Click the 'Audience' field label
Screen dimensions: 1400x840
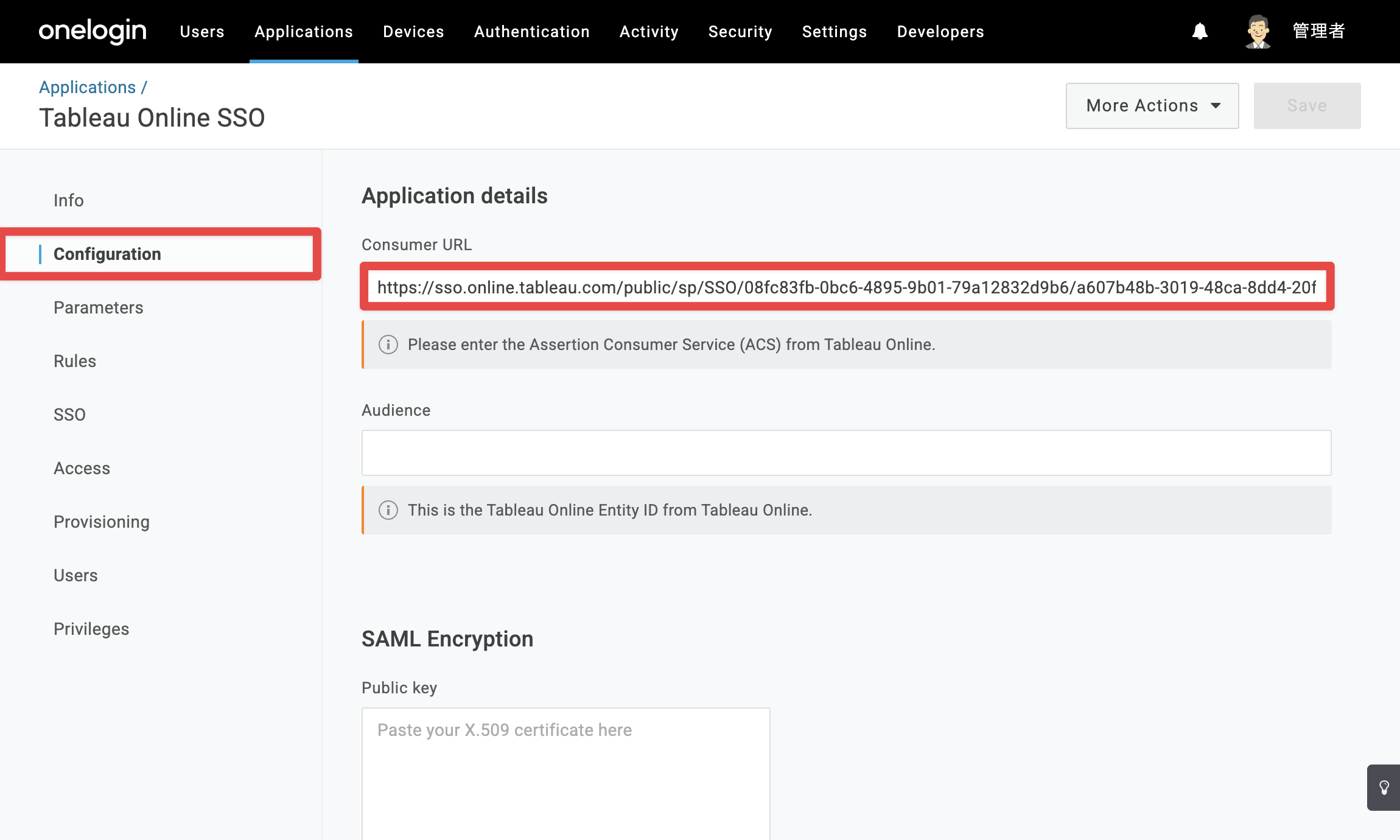click(x=396, y=410)
